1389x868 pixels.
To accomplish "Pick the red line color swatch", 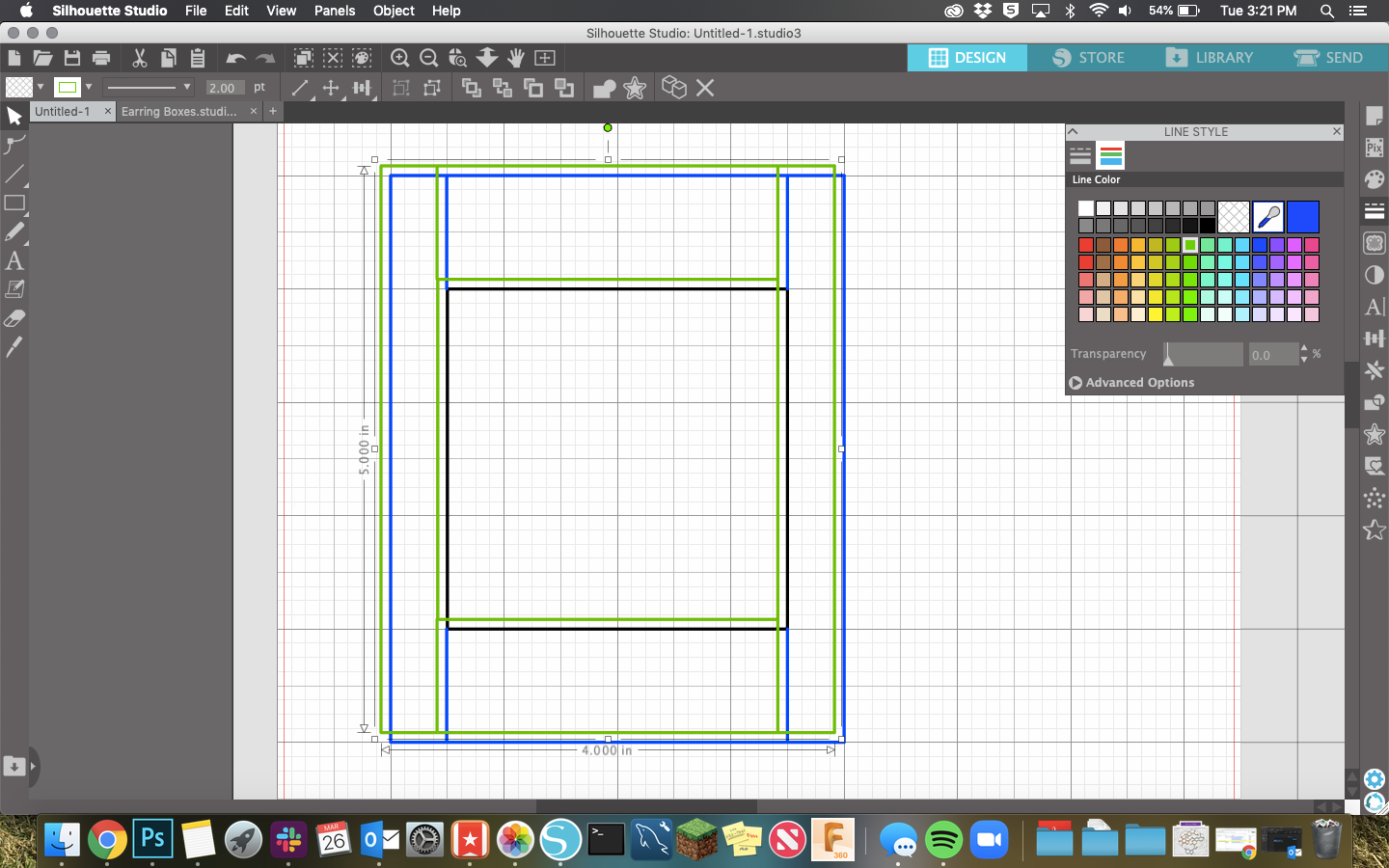I will tap(1086, 245).
